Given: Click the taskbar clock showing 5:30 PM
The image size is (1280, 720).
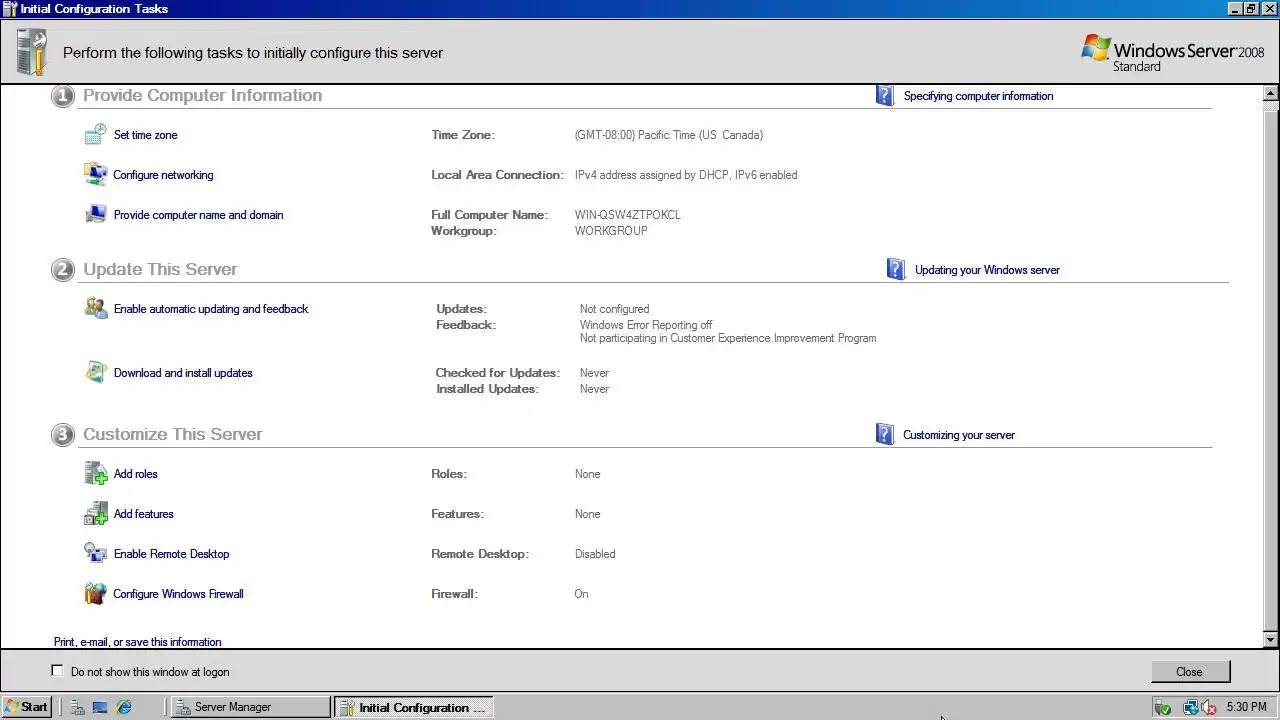Looking at the screenshot, I should 1246,707.
